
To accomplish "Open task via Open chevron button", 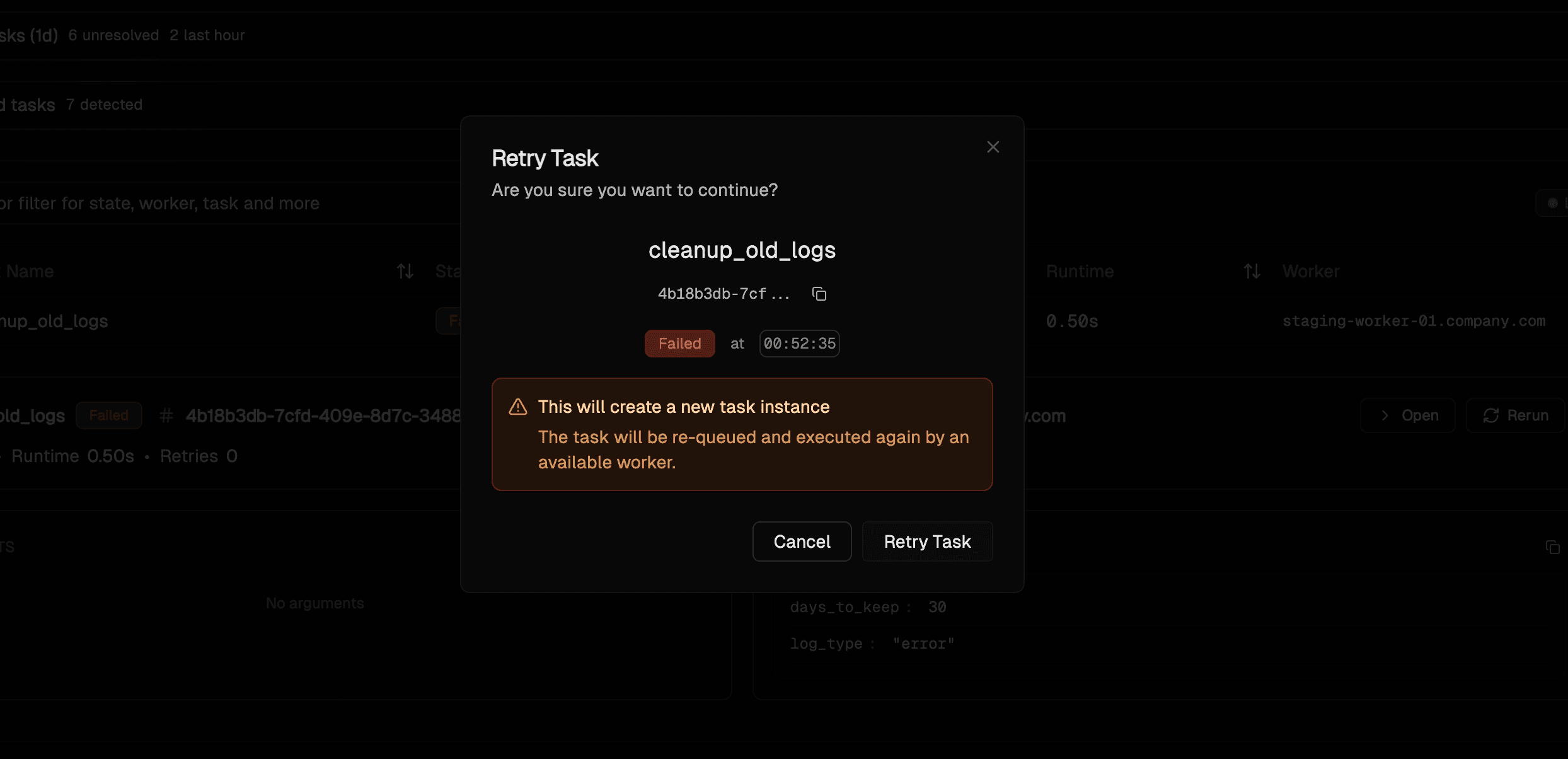I will [x=1407, y=415].
